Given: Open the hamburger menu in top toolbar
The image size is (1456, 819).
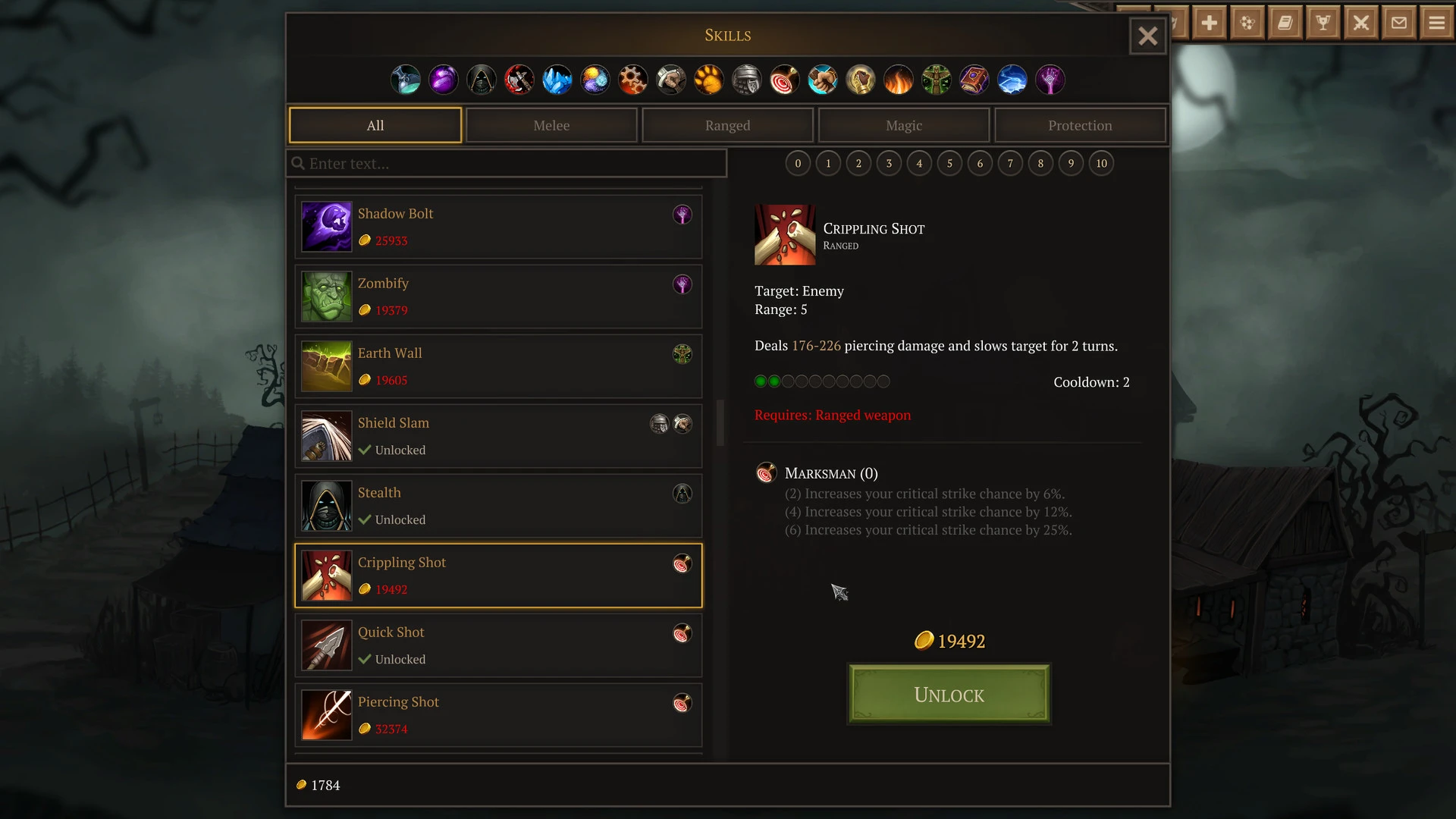Looking at the screenshot, I should [x=1437, y=23].
